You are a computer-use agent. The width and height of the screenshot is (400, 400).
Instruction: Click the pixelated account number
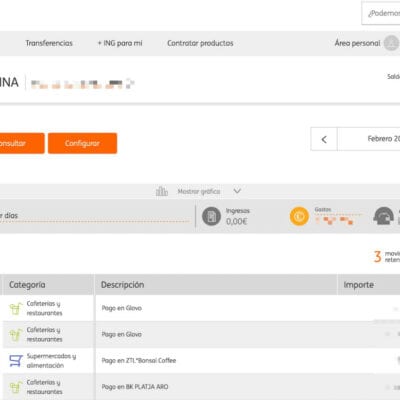coord(82,84)
